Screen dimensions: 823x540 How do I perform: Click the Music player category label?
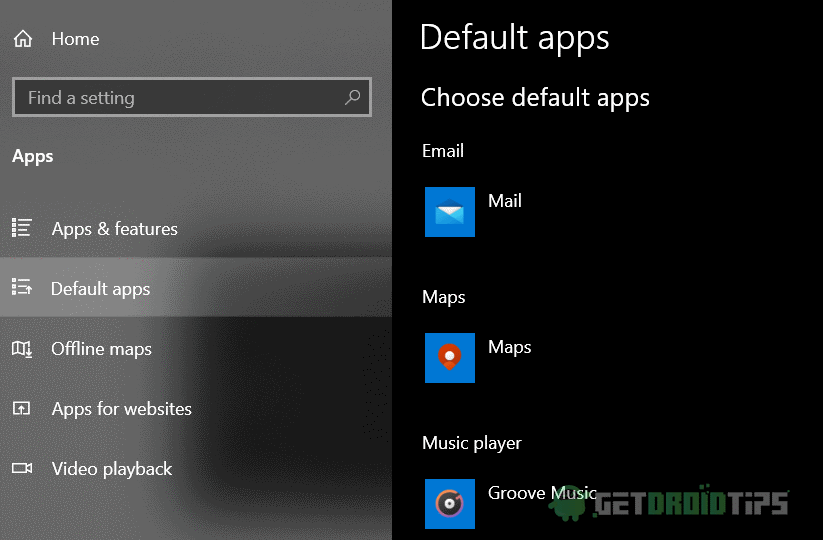(471, 443)
